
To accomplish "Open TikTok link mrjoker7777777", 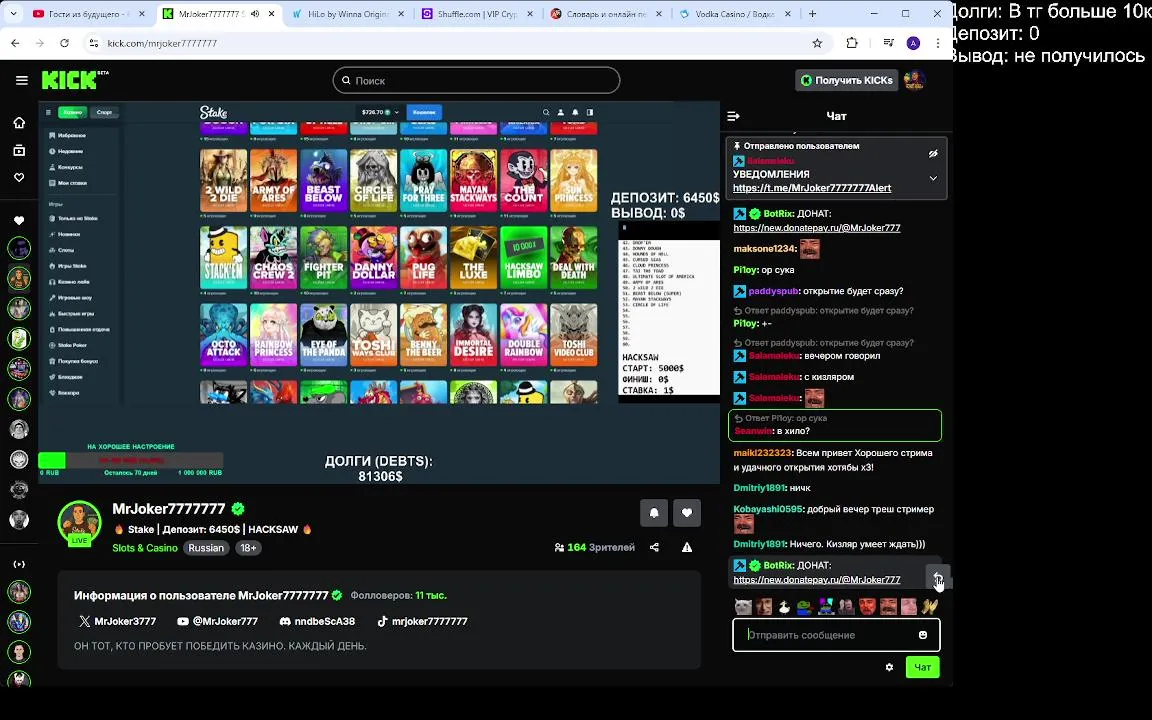I will (x=422, y=621).
